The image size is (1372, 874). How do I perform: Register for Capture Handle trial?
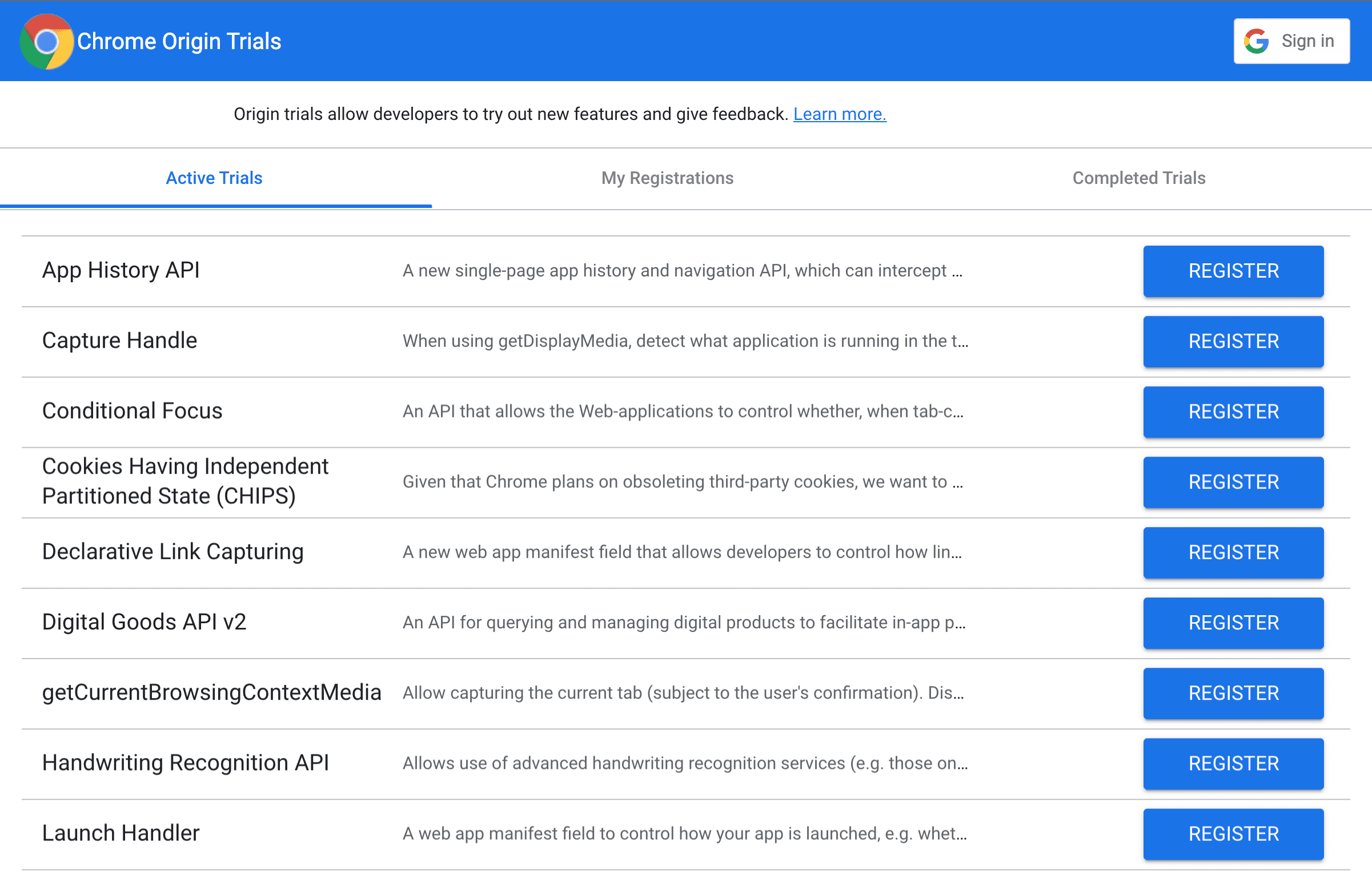point(1233,341)
